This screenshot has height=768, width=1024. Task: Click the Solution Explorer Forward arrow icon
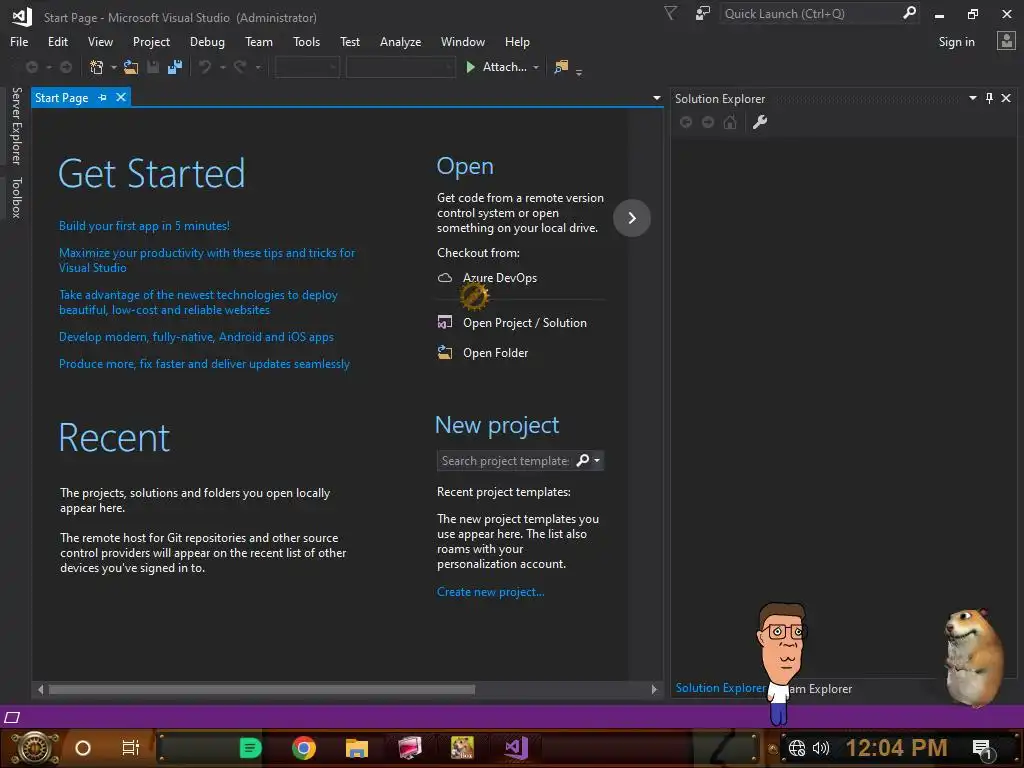click(708, 122)
